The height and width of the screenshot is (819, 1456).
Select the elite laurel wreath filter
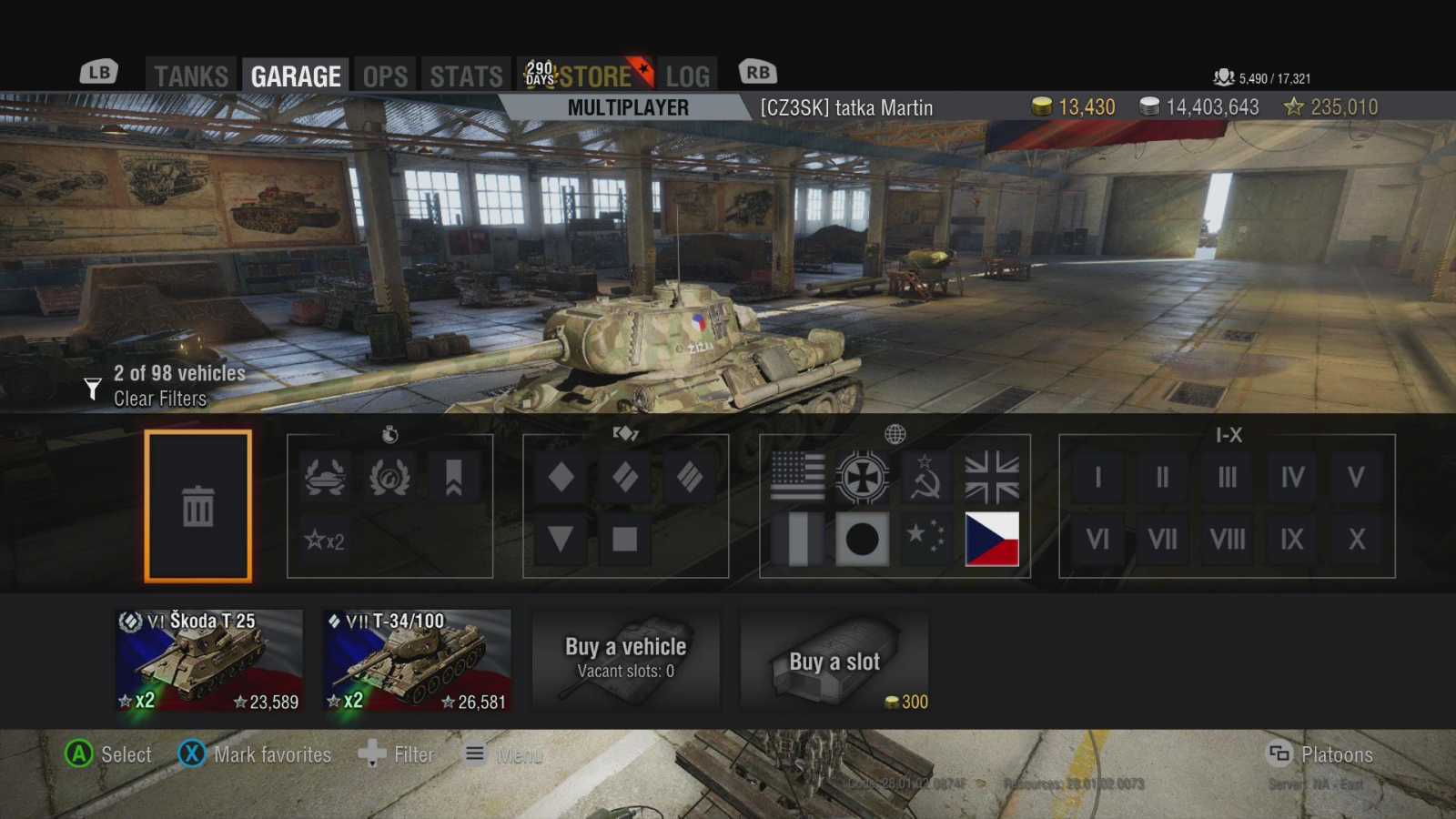389,477
